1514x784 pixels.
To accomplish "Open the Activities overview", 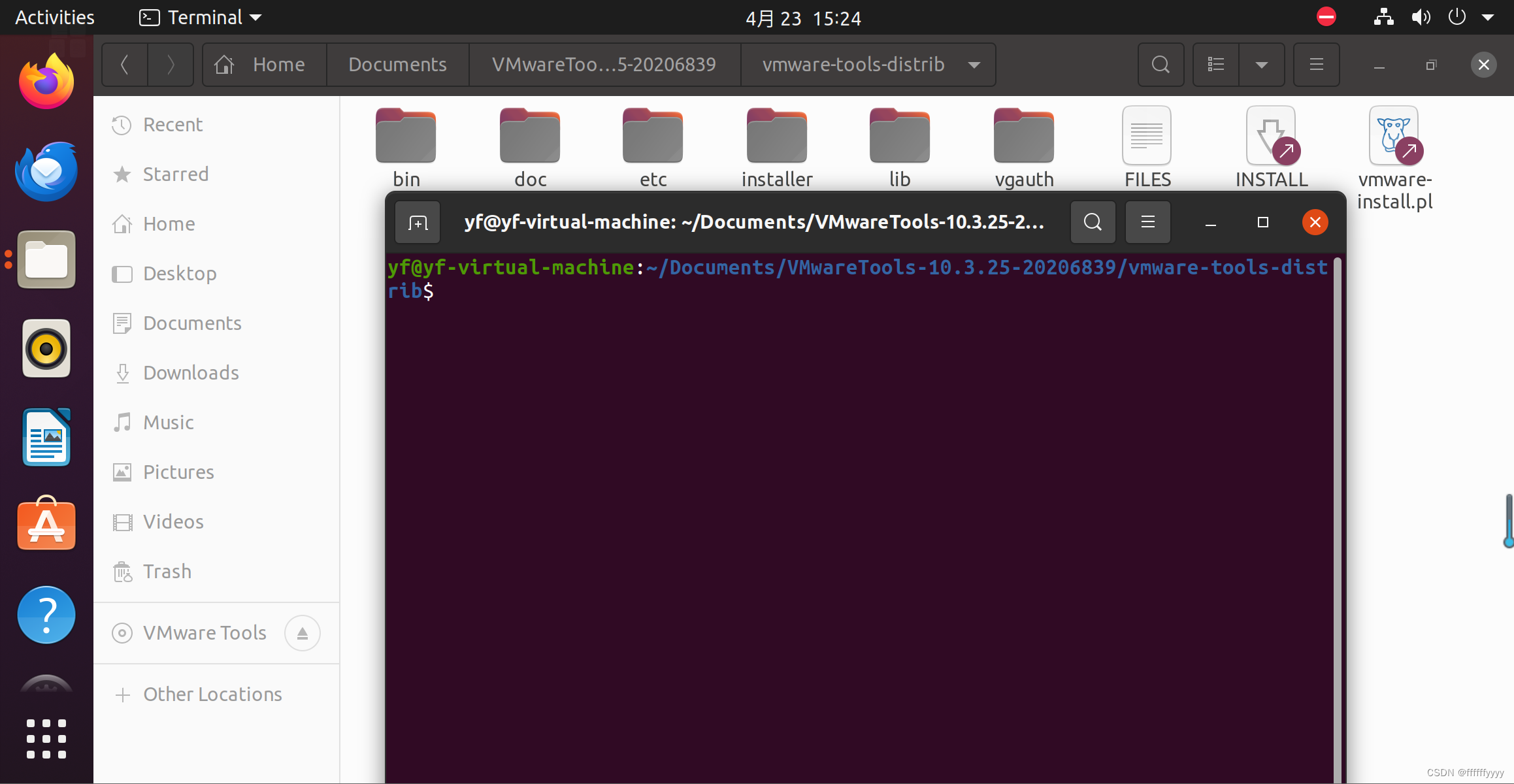I will click(55, 18).
